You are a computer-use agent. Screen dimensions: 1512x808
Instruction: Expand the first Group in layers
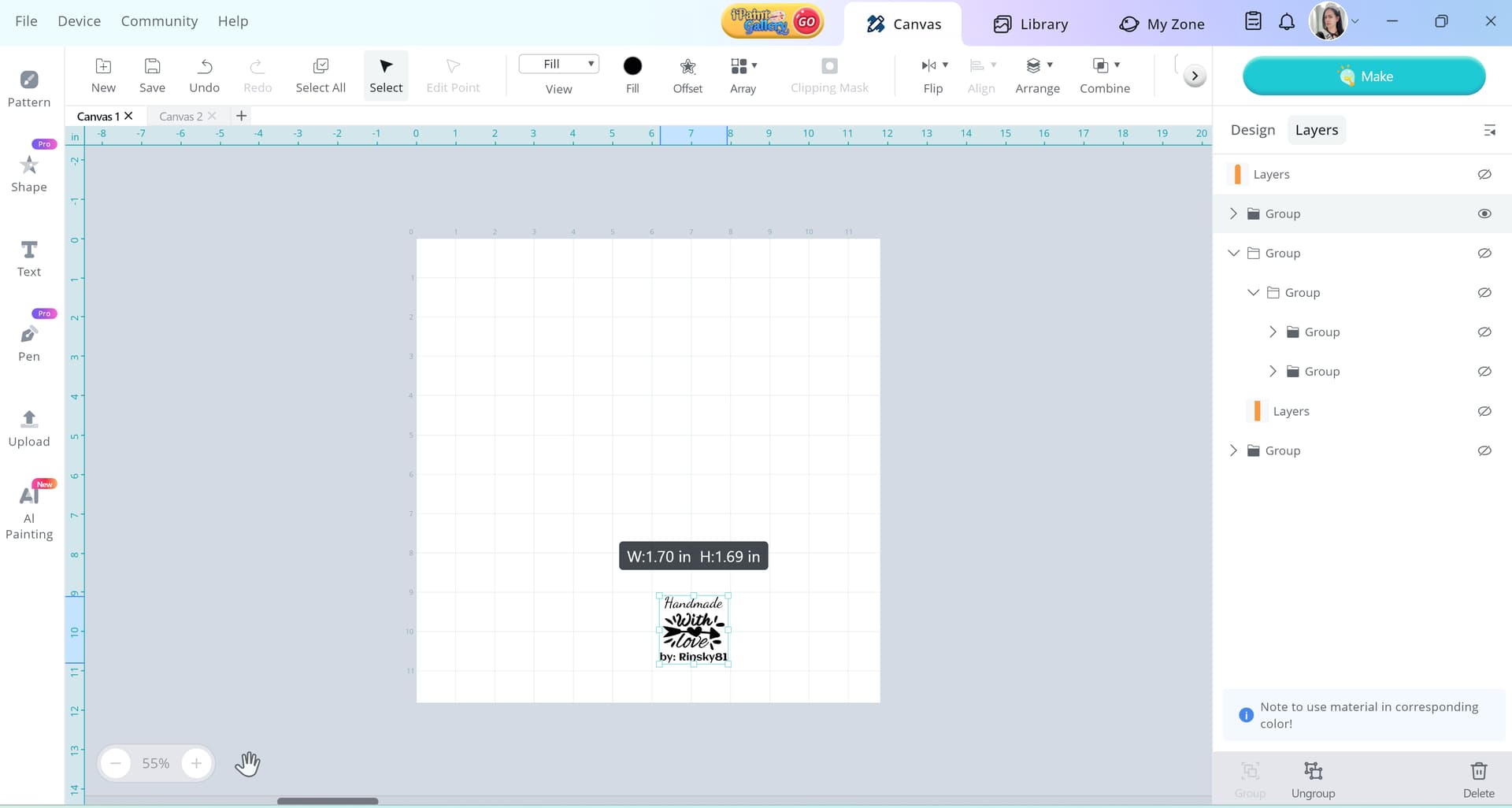coord(1233,213)
